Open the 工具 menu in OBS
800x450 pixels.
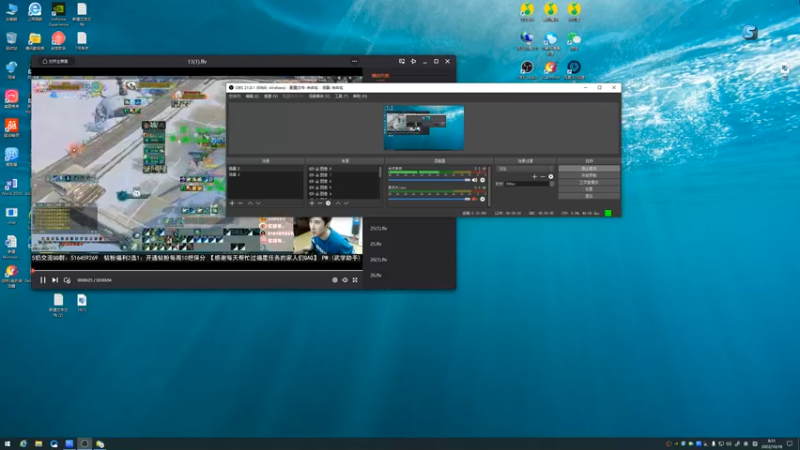341,96
